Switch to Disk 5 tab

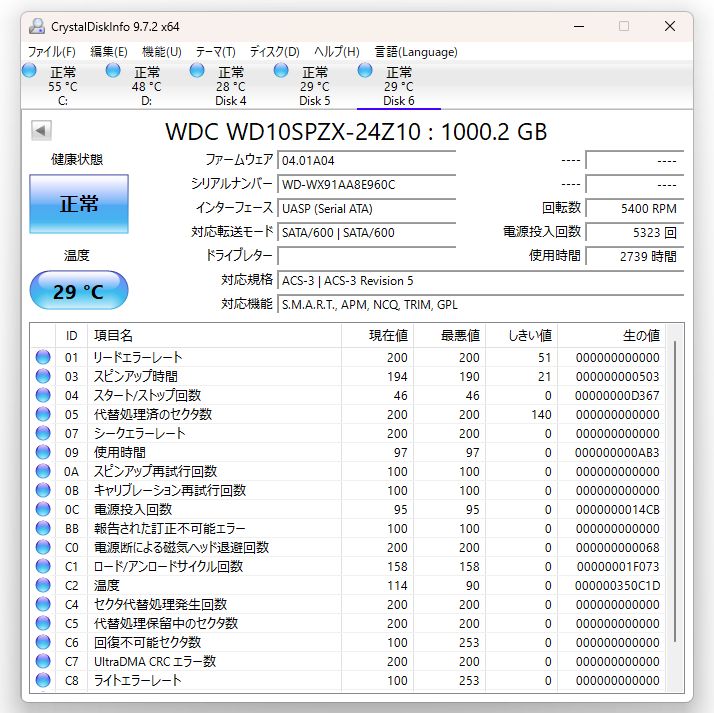coord(314,87)
